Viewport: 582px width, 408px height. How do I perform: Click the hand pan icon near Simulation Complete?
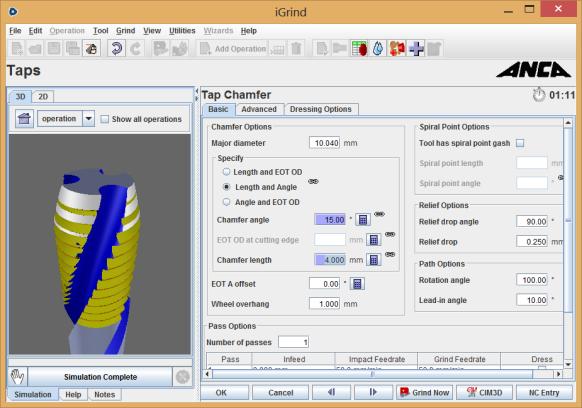[17, 377]
